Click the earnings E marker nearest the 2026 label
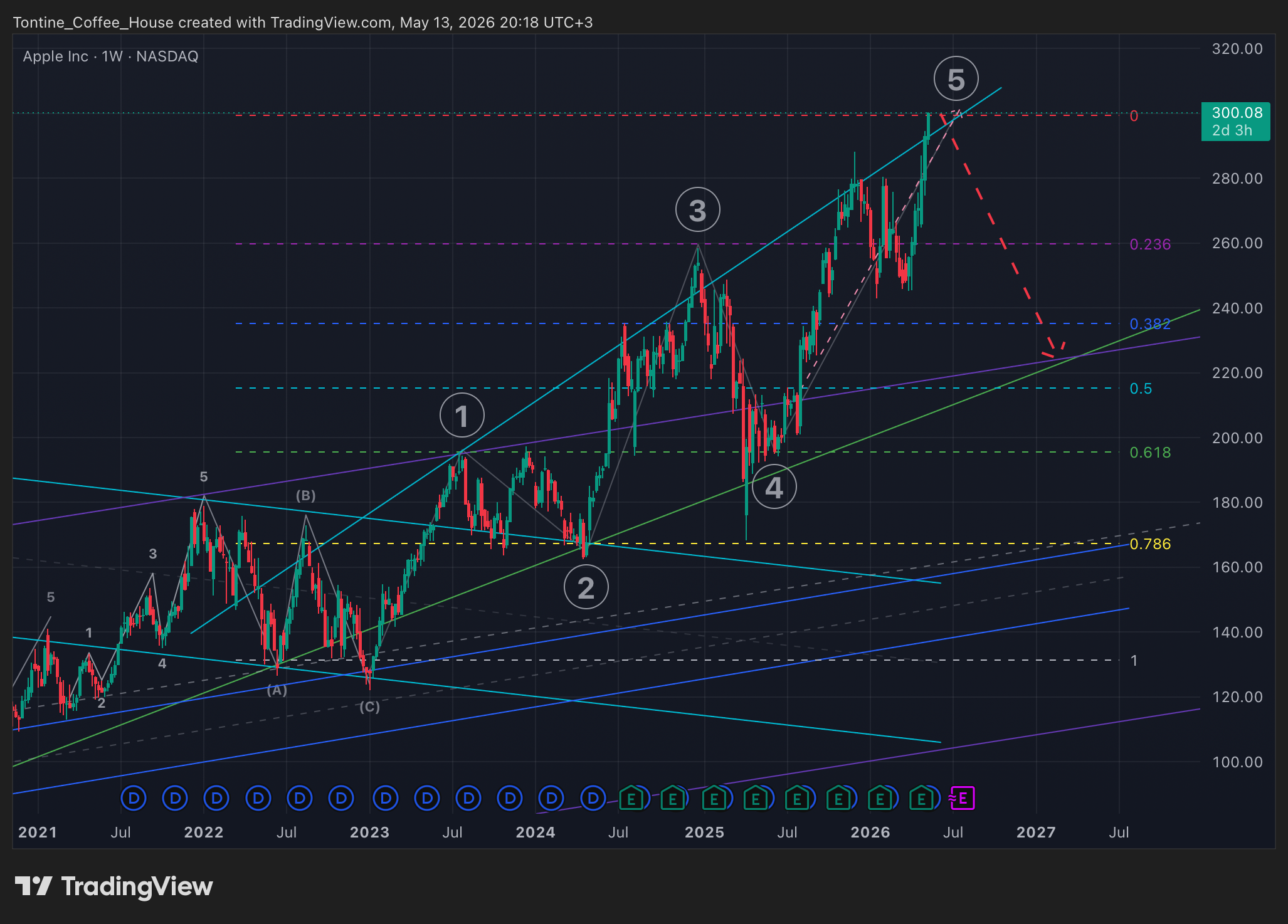 click(x=880, y=799)
